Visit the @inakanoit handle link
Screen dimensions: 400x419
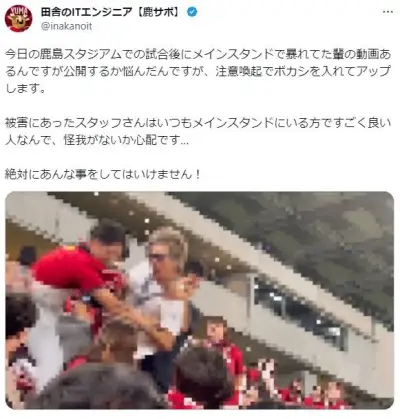click(66, 26)
